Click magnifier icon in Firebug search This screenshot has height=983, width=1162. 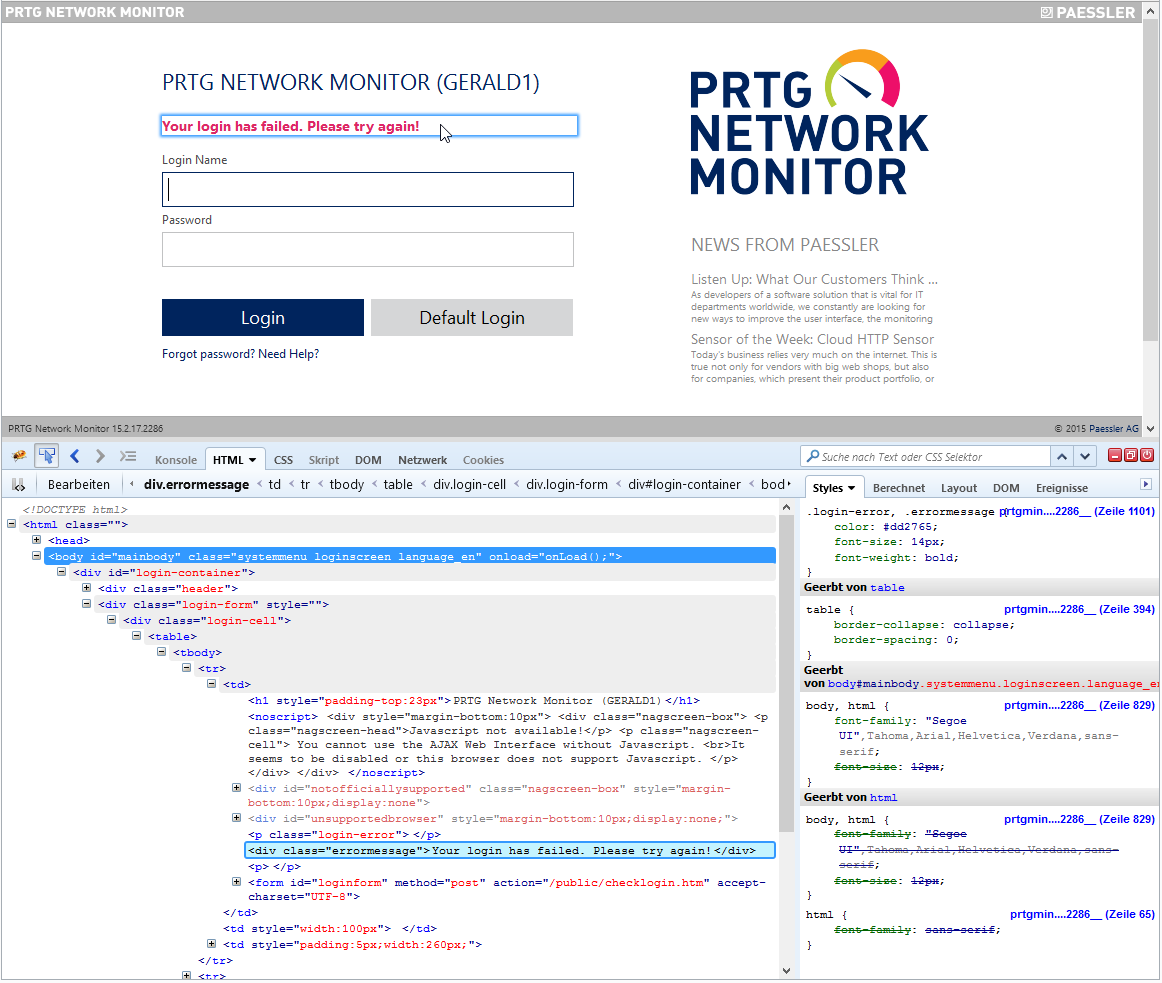coord(813,456)
